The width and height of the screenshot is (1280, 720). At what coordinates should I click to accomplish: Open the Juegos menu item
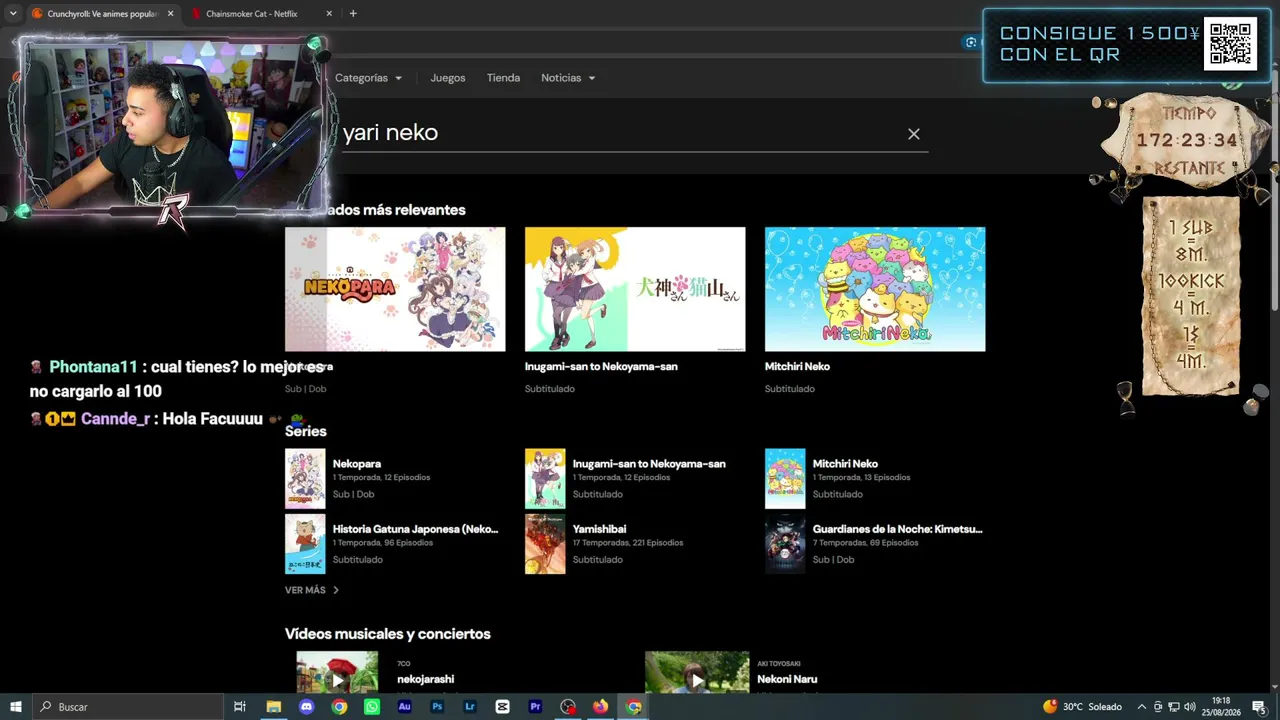coord(448,78)
